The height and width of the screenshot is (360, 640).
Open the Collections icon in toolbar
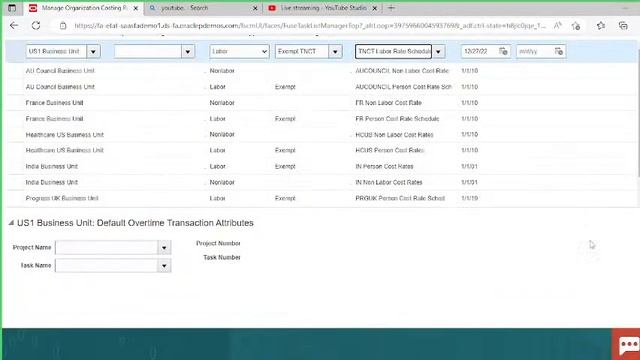[623, 26]
